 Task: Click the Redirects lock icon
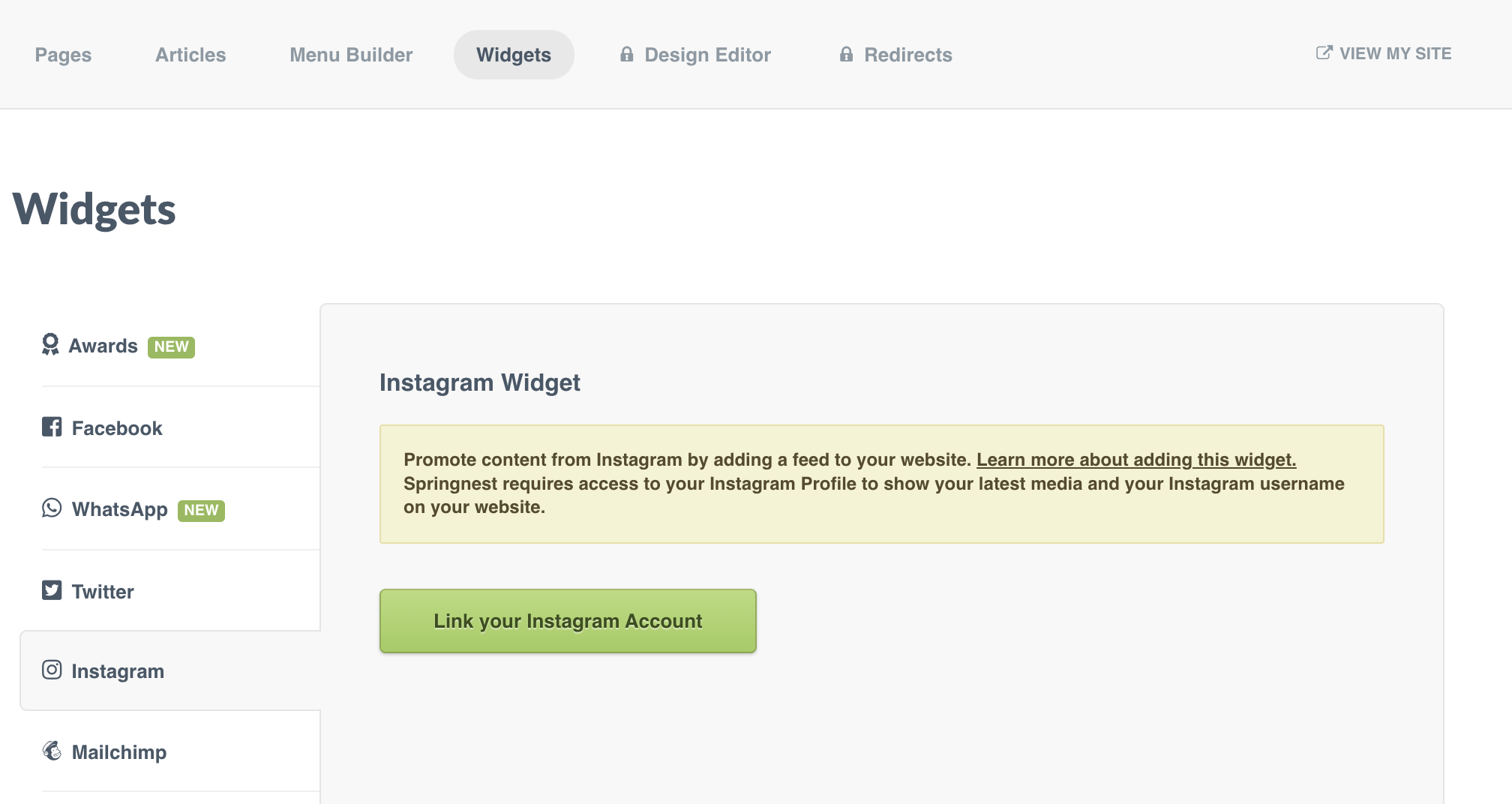(x=846, y=54)
